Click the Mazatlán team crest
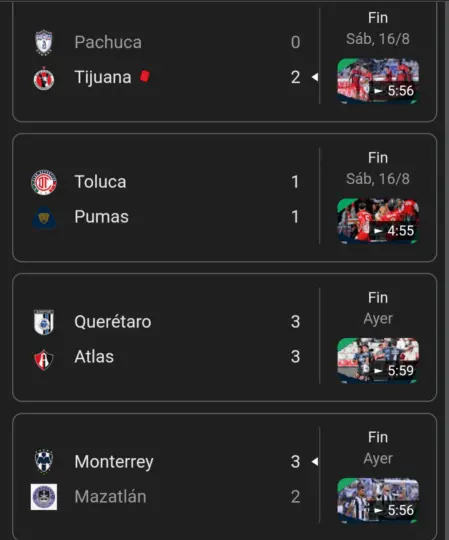This screenshot has width=449, height=540. pos(44,497)
